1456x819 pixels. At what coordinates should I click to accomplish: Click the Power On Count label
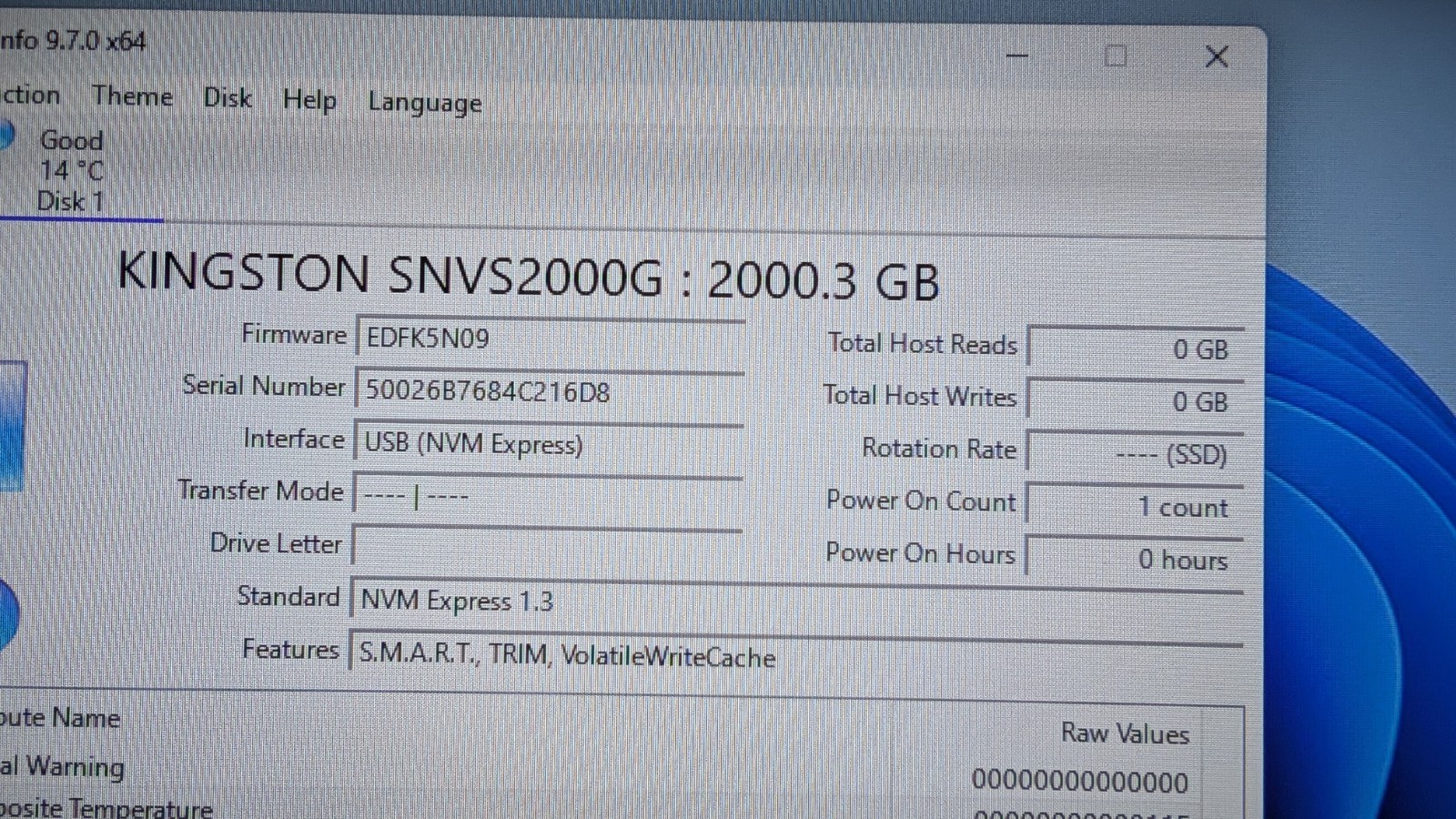(x=921, y=500)
